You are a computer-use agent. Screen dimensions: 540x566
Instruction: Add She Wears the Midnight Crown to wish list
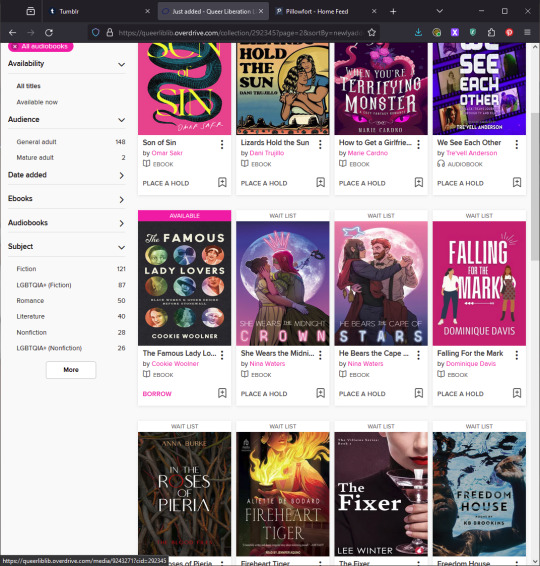click(321, 393)
